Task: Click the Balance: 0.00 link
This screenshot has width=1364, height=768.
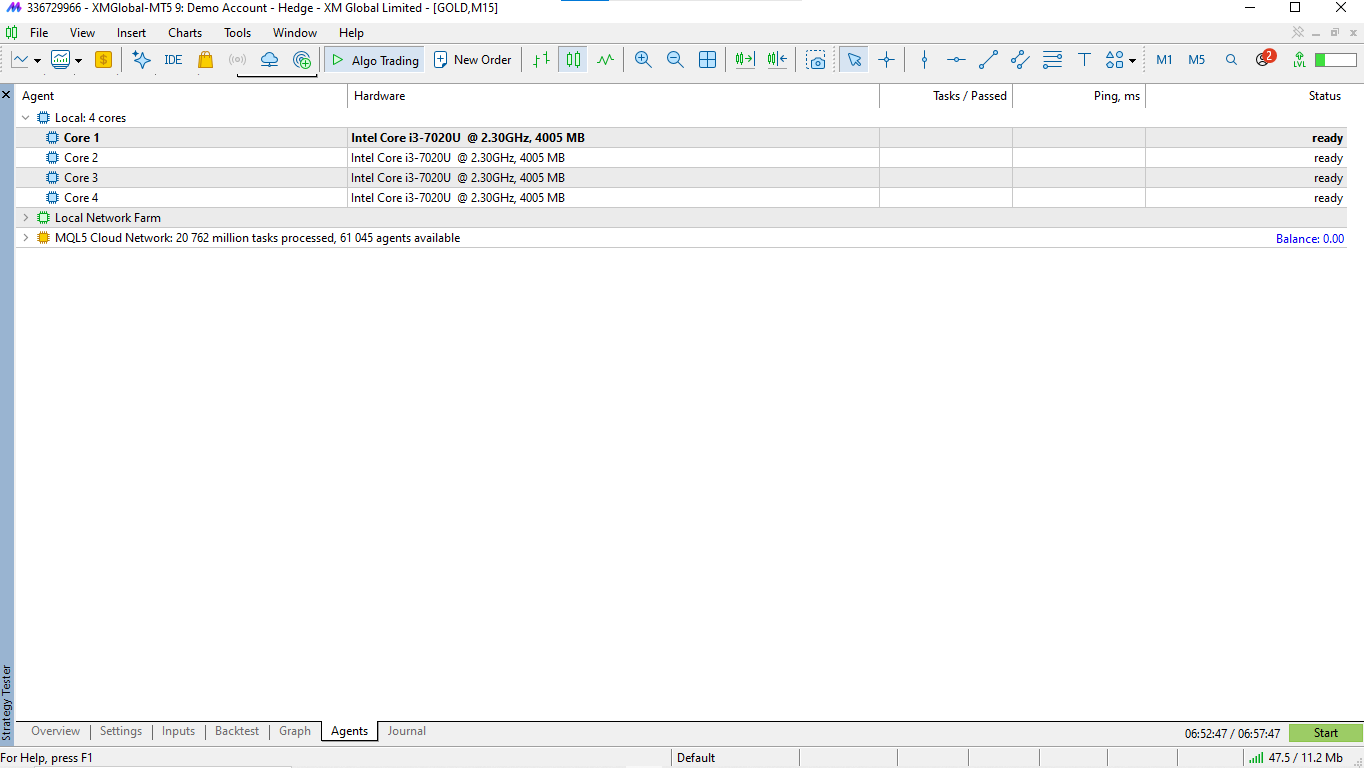Action: (x=1310, y=239)
